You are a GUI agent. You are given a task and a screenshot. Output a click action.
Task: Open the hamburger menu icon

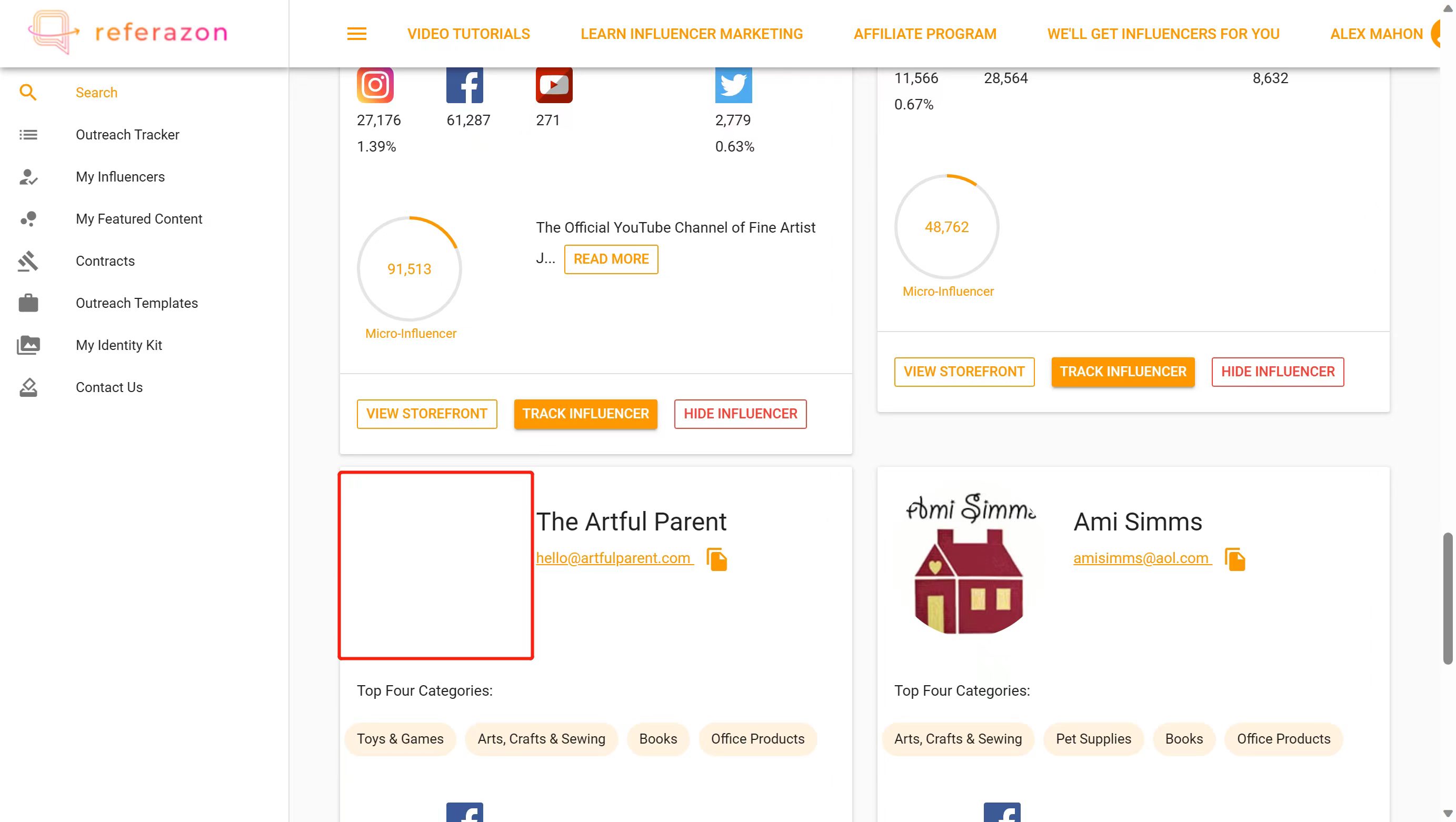pyautogui.click(x=357, y=34)
